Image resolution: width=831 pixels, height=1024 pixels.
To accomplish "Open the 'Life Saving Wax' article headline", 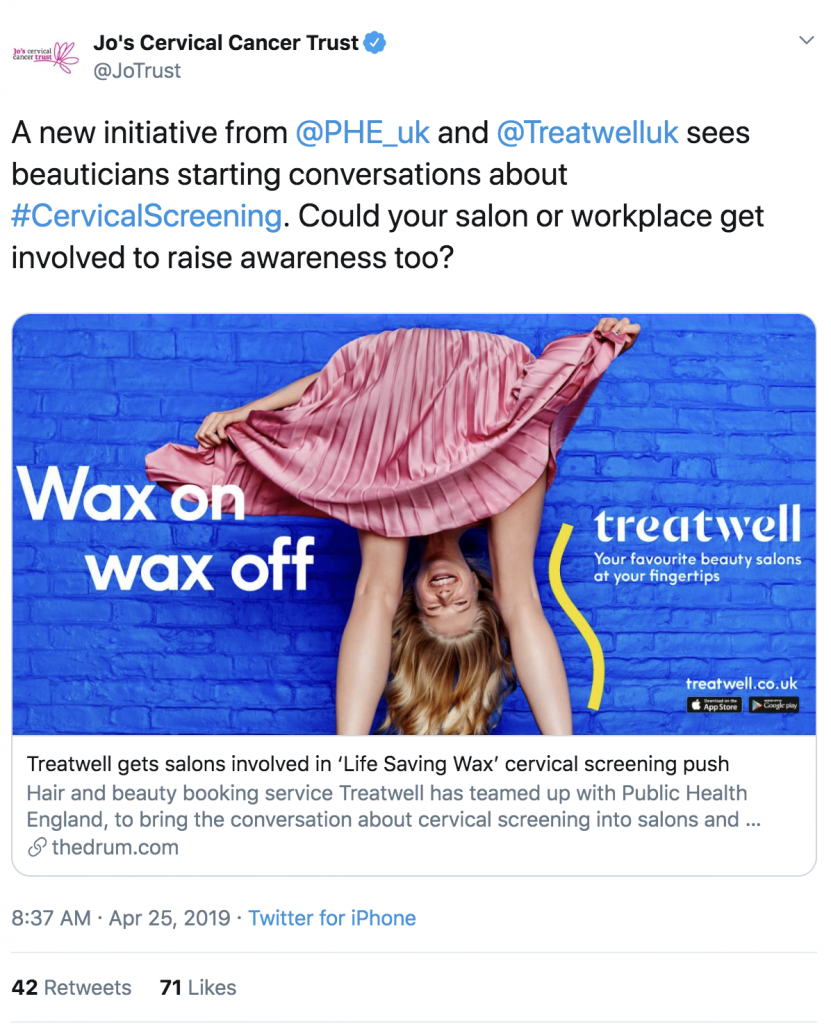I will [x=378, y=764].
